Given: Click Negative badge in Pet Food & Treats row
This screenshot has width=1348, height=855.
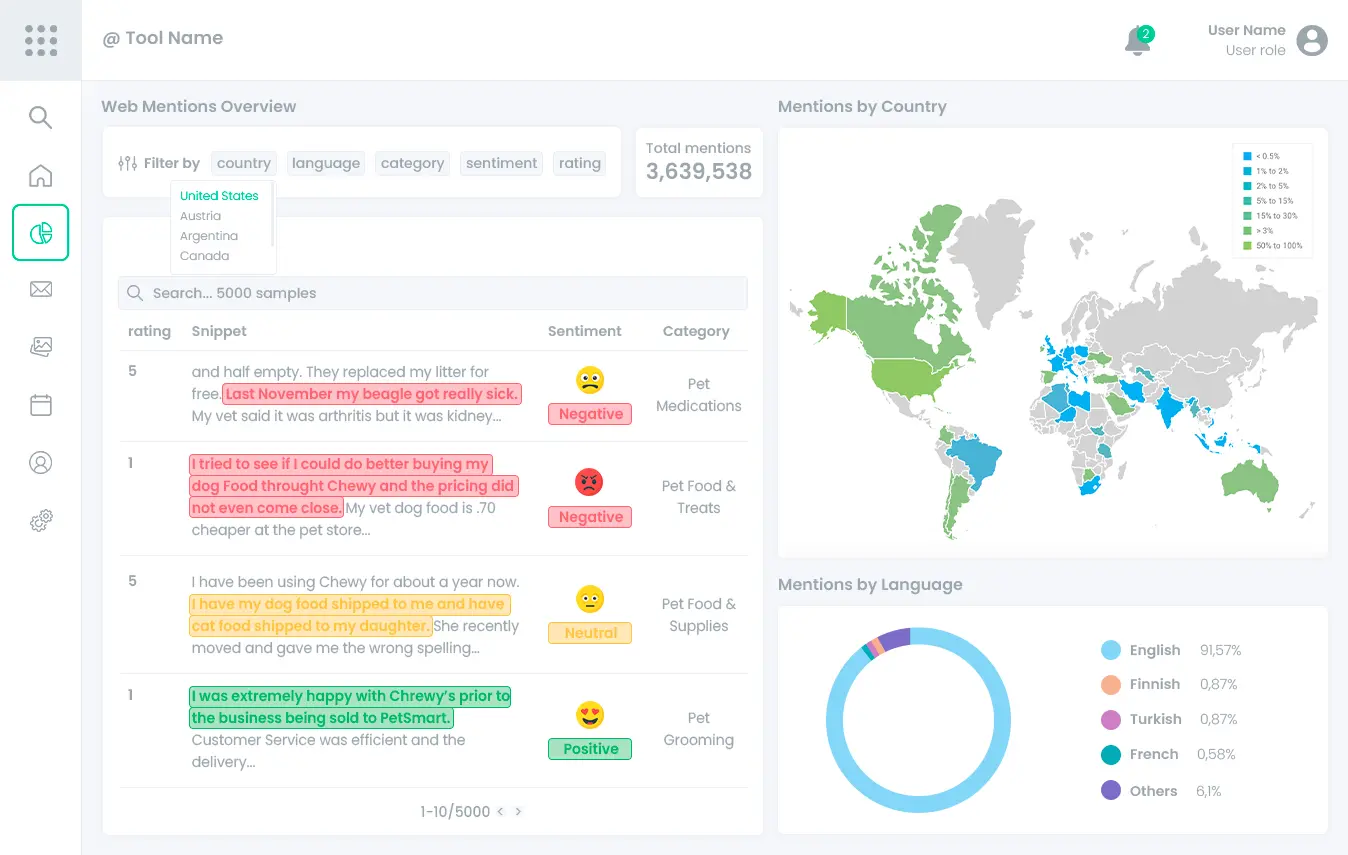Looking at the screenshot, I should coord(590,517).
